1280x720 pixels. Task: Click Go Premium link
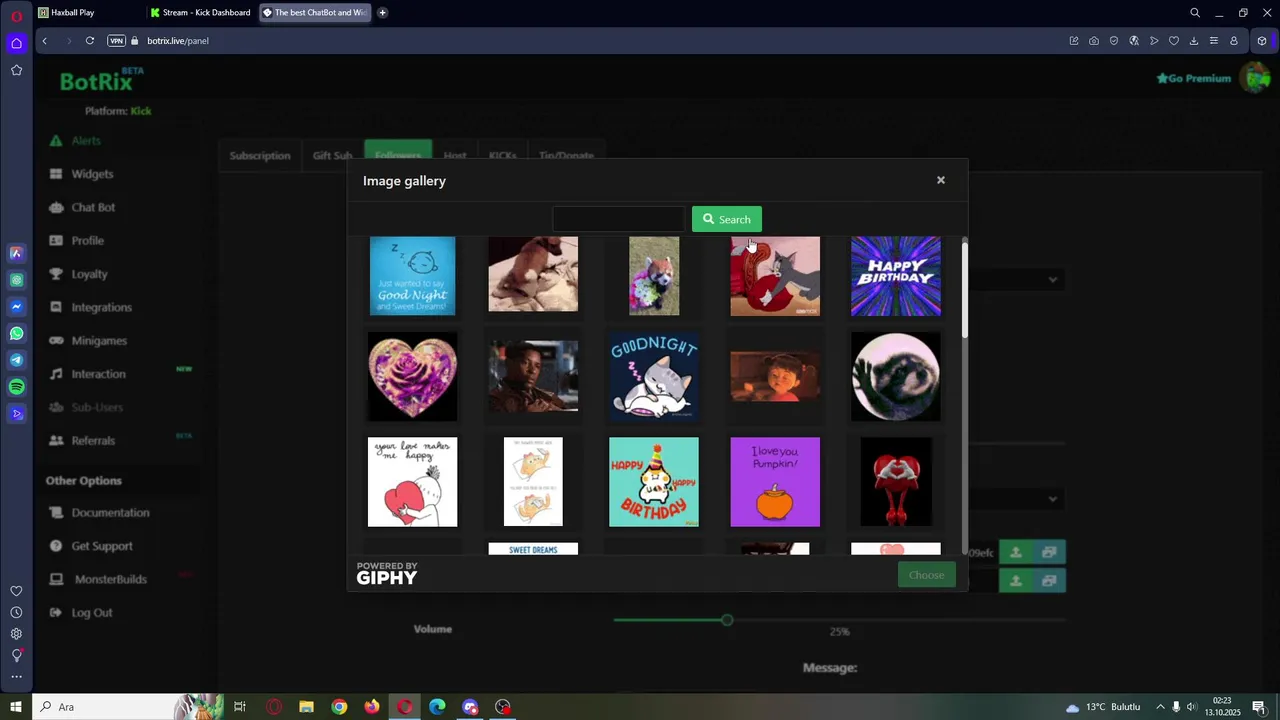pos(1193,78)
